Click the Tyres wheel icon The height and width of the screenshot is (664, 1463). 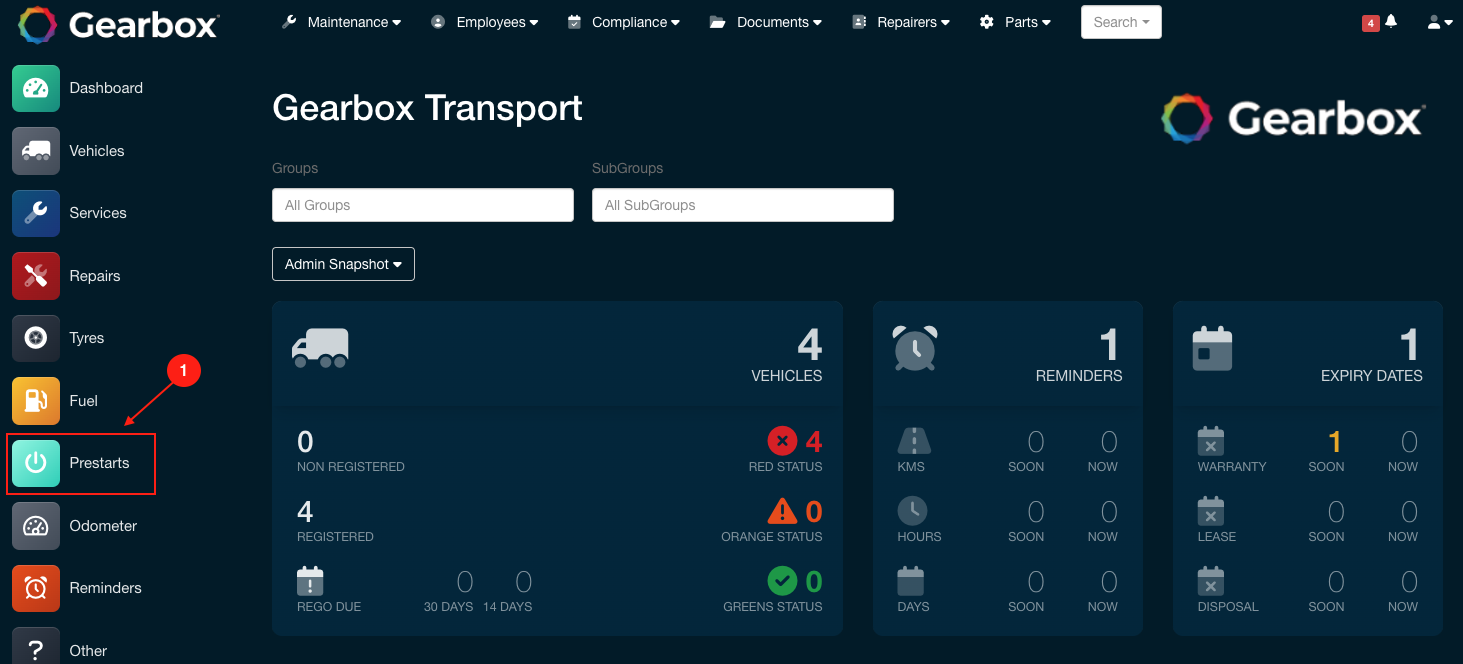click(x=36, y=338)
